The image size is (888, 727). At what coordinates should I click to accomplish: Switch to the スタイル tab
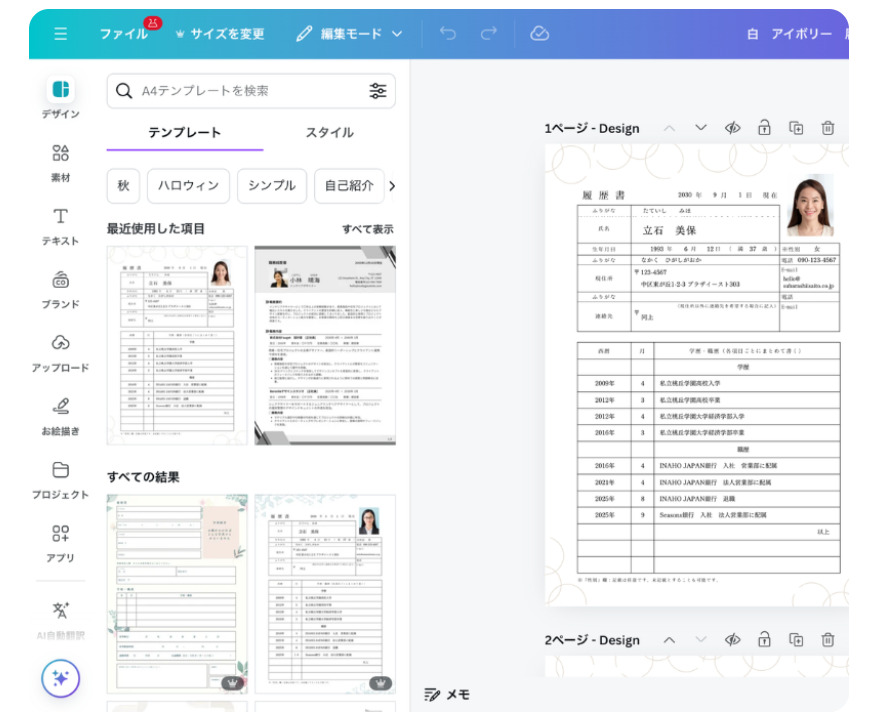click(329, 133)
